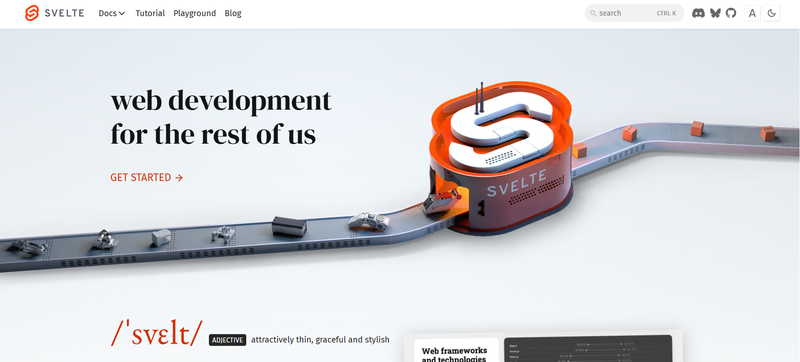This screenshot has height=362, width=800.
Task: Click the Svelte machine hero illustration
Action: [501, 158]
